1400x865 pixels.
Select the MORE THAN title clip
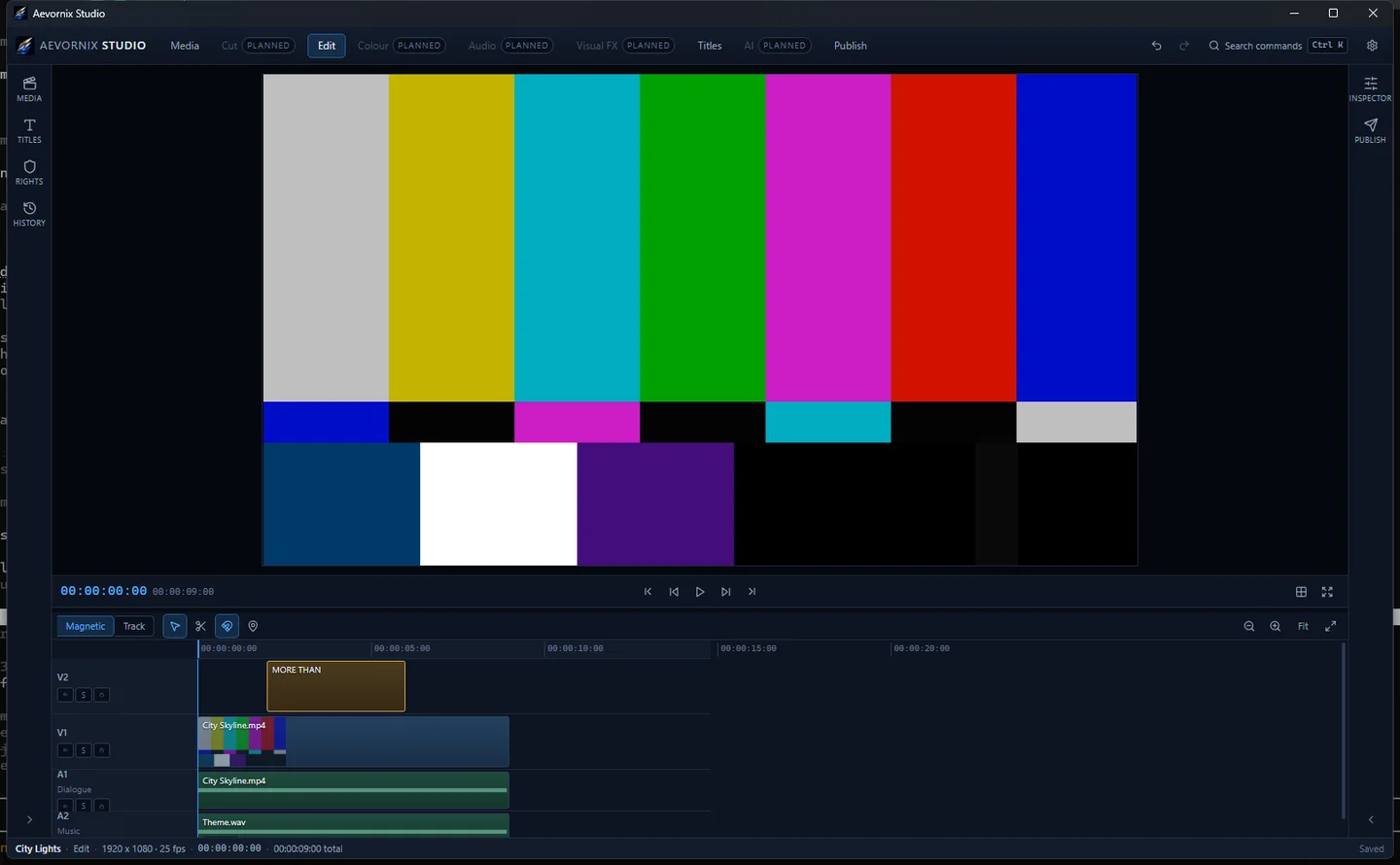(336, 686)
